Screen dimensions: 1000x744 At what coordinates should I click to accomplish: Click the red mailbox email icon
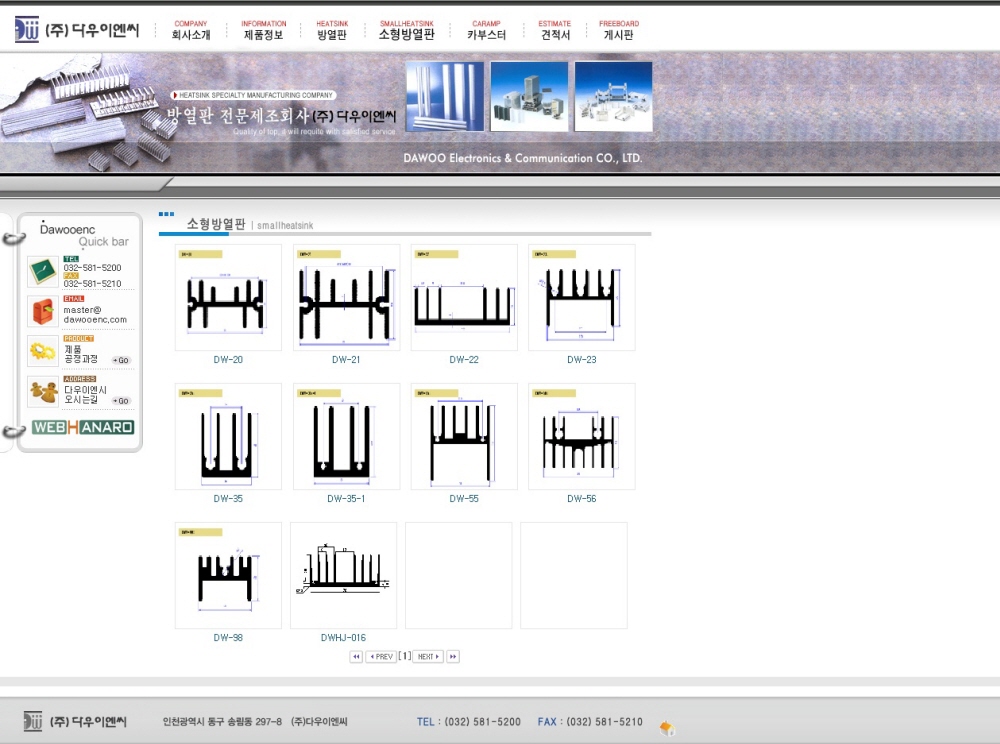point(43,311)
